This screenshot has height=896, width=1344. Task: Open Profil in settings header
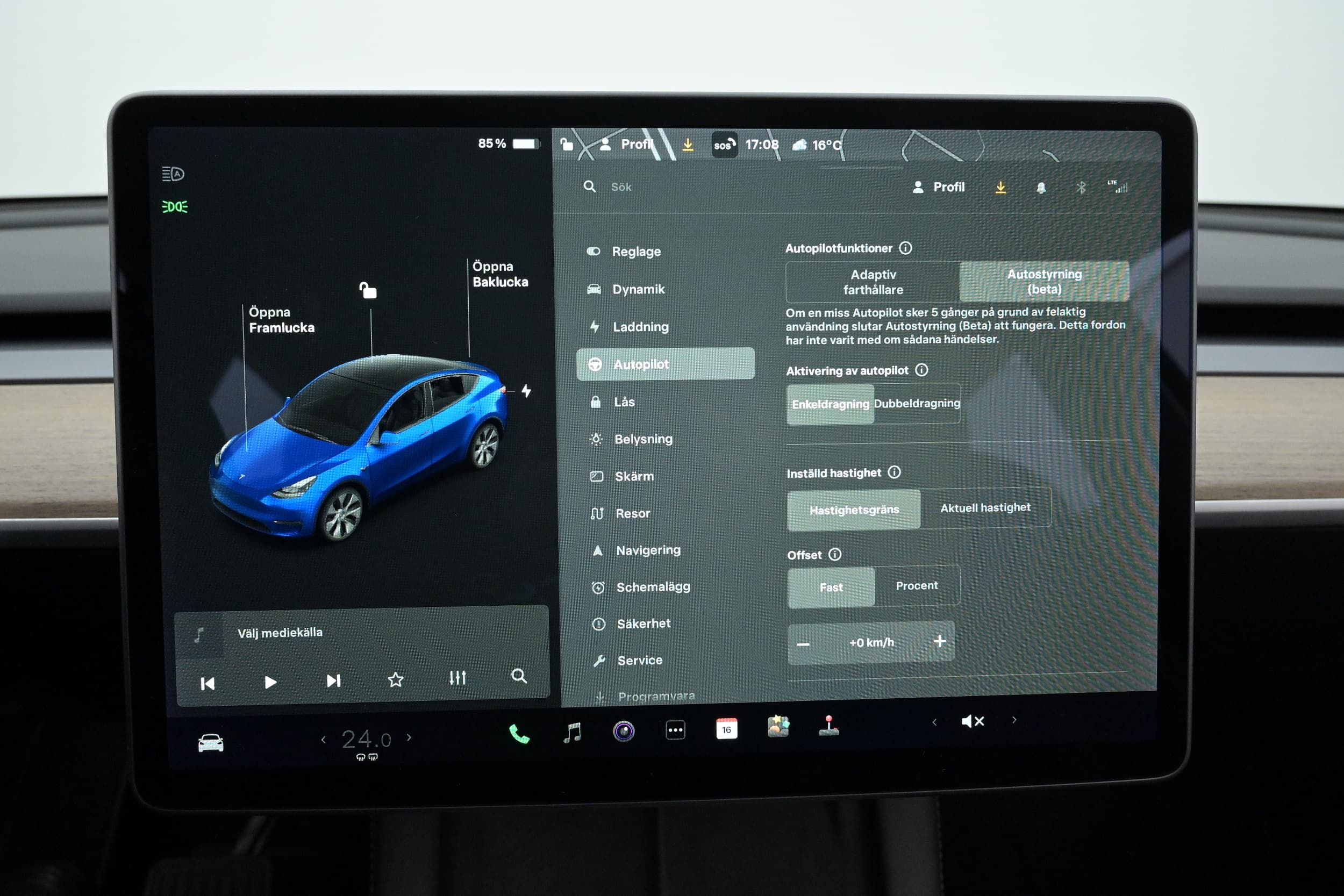[x=938, y=187]
